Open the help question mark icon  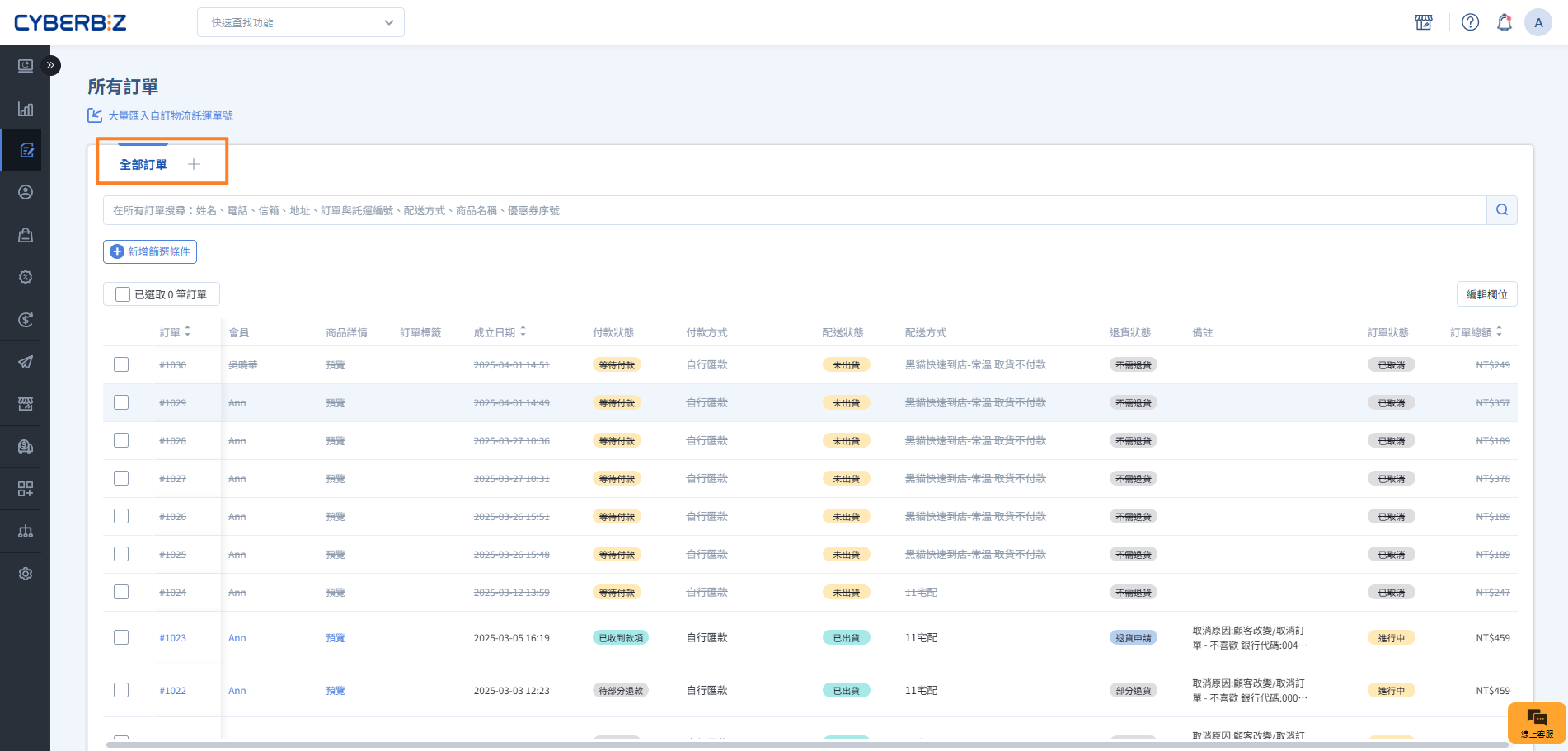point(1470,22)
